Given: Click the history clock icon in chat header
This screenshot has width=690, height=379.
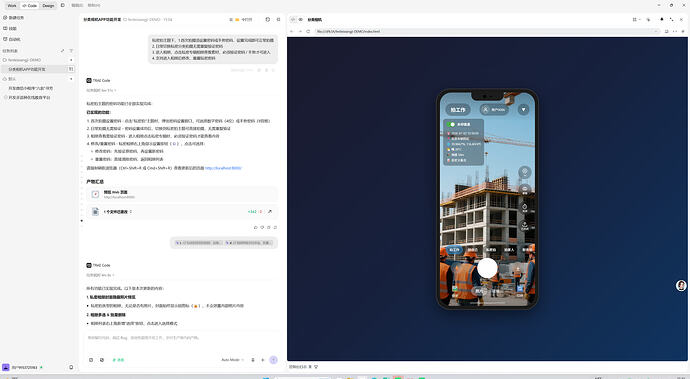Looking at the screenshot, I should (x=268, y=19).
